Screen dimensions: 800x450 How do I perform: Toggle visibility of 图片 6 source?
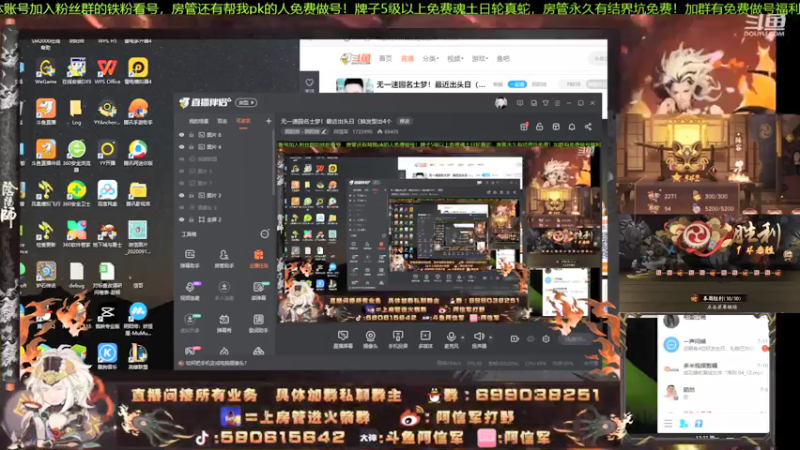tap(181, 135)
